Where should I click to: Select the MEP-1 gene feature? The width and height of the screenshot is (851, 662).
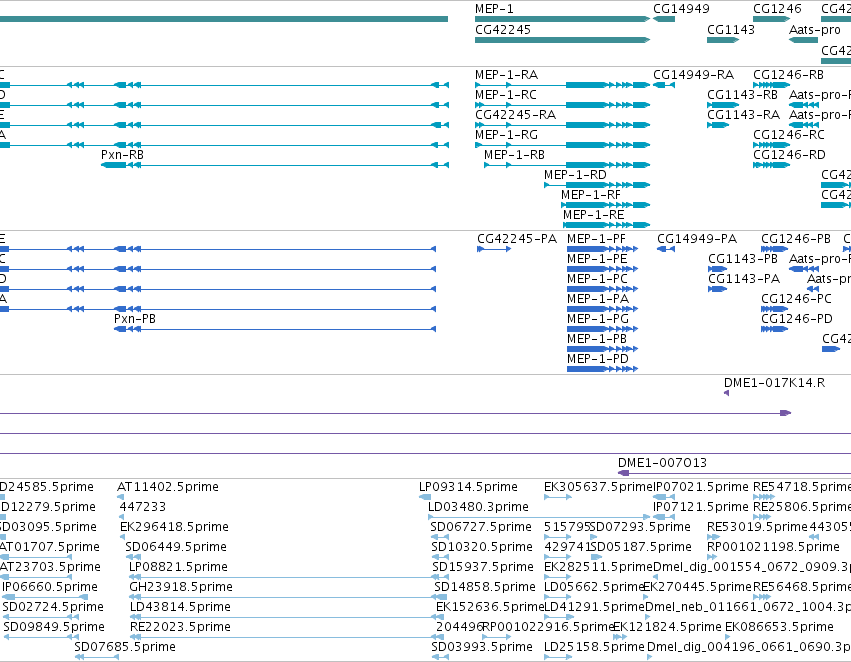[x=562, y=19]
